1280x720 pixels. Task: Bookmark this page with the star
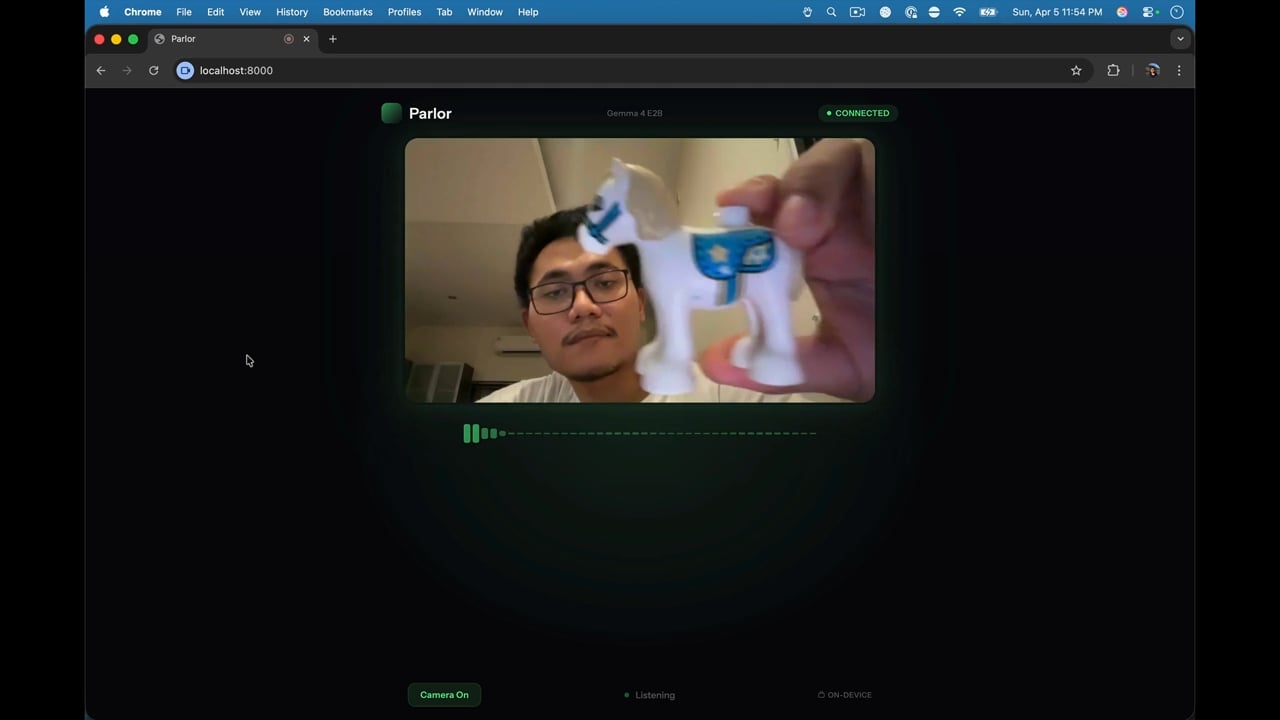coord(1076,70)
